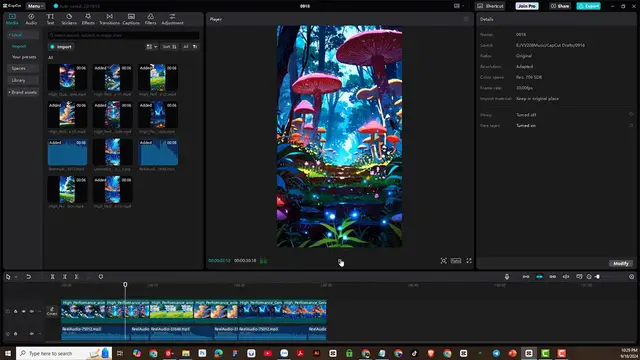The width and height of the screenshot is (640, 360).
Task: Adjust the timeline zoom slider handle
Action: tap(598, 277)
